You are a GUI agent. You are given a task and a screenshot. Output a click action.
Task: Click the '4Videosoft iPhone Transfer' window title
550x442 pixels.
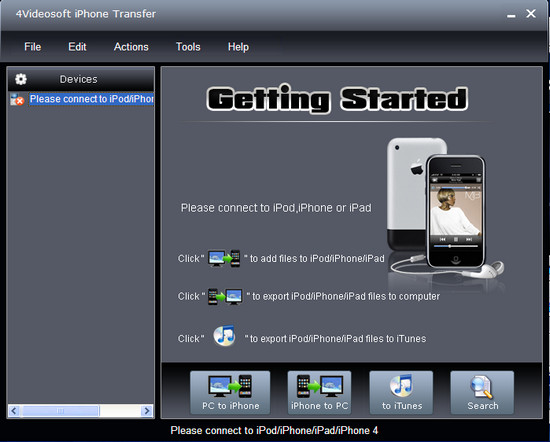pos(86,14)
